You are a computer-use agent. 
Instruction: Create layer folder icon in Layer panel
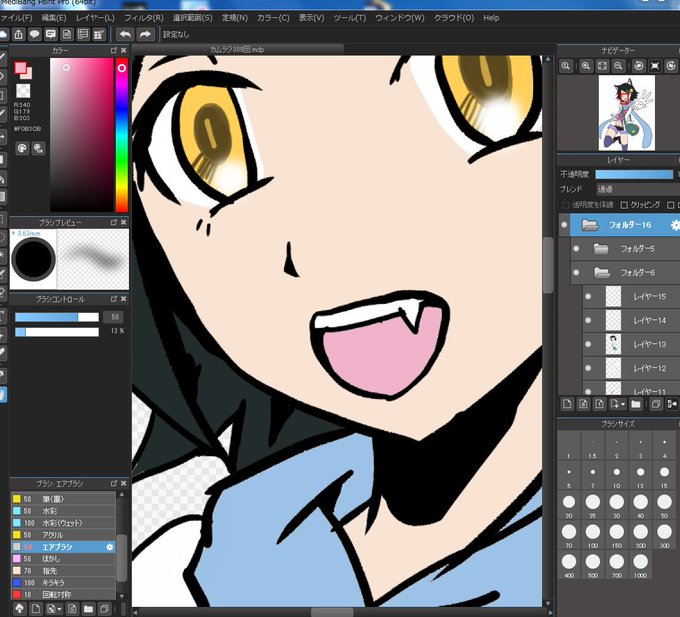tap(636, 404)
